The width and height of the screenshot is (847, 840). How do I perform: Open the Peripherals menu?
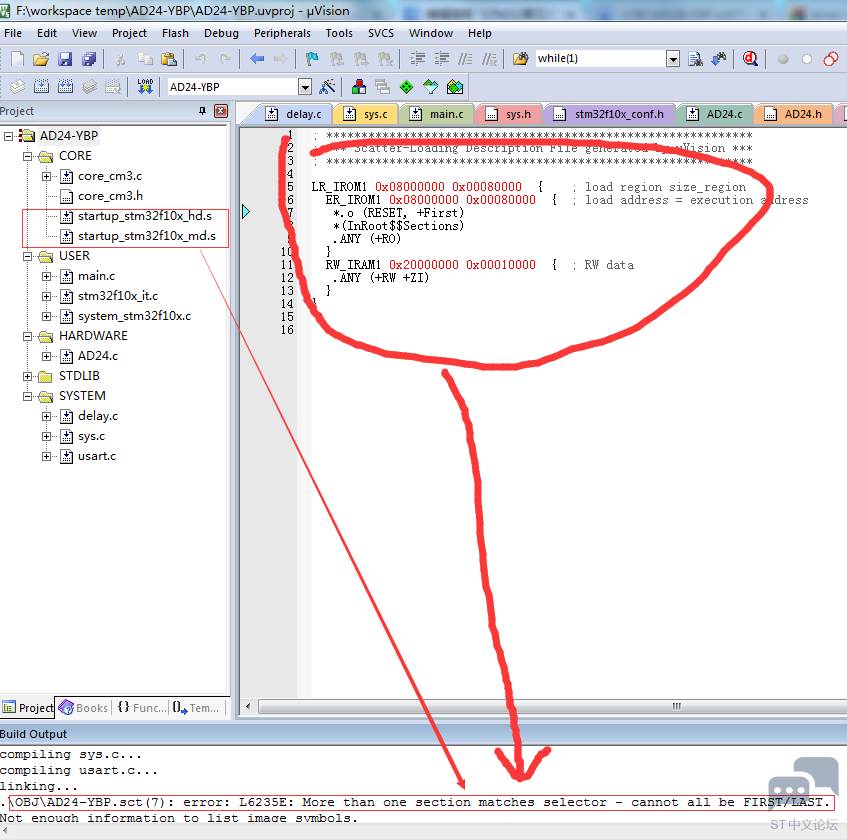click(282, 33)
